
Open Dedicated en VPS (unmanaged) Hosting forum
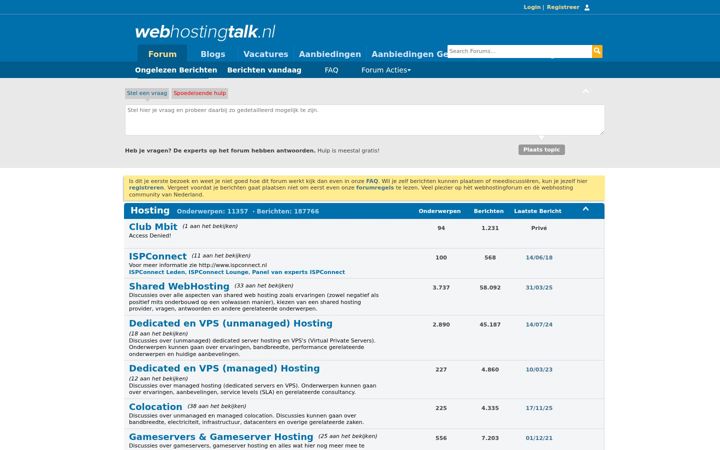coord(231,323)
